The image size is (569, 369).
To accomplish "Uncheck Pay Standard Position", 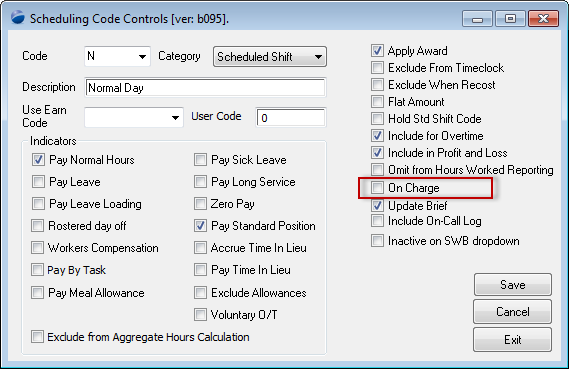I will click(200, 226).
